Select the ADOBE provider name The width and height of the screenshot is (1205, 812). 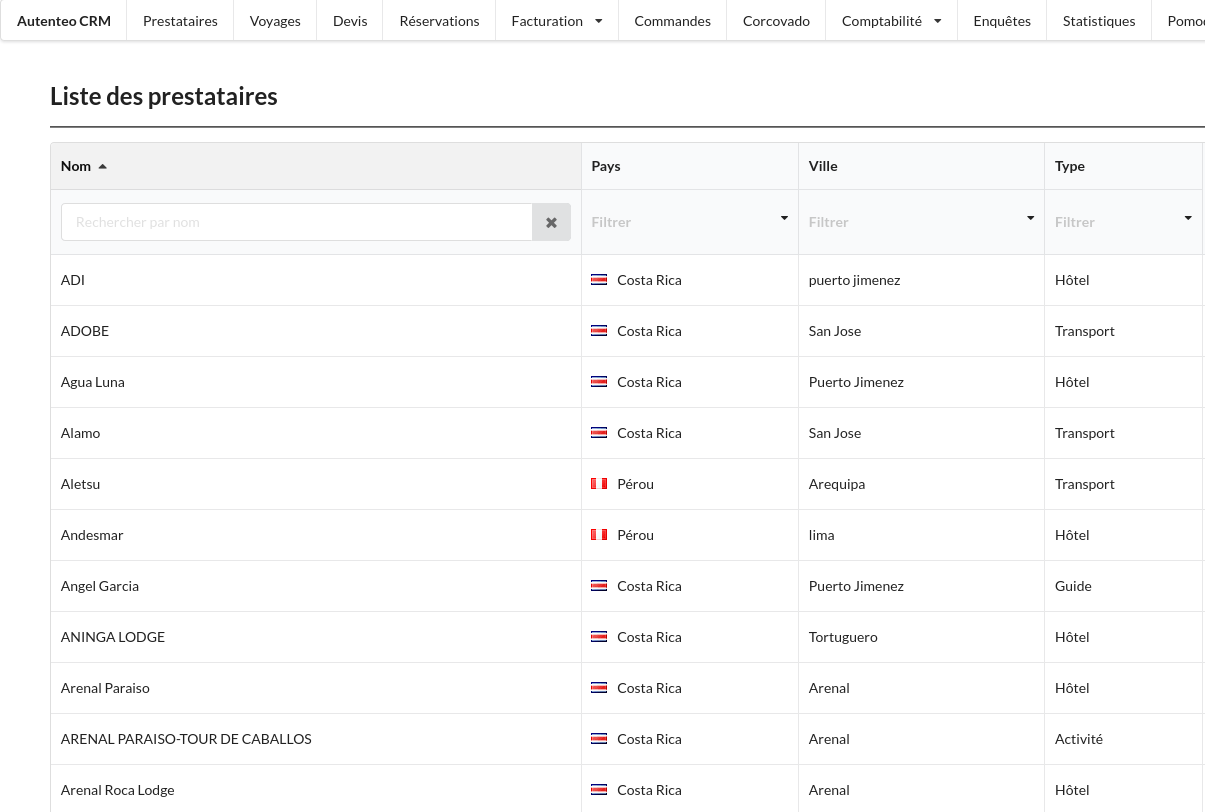(x=85, y=331)
